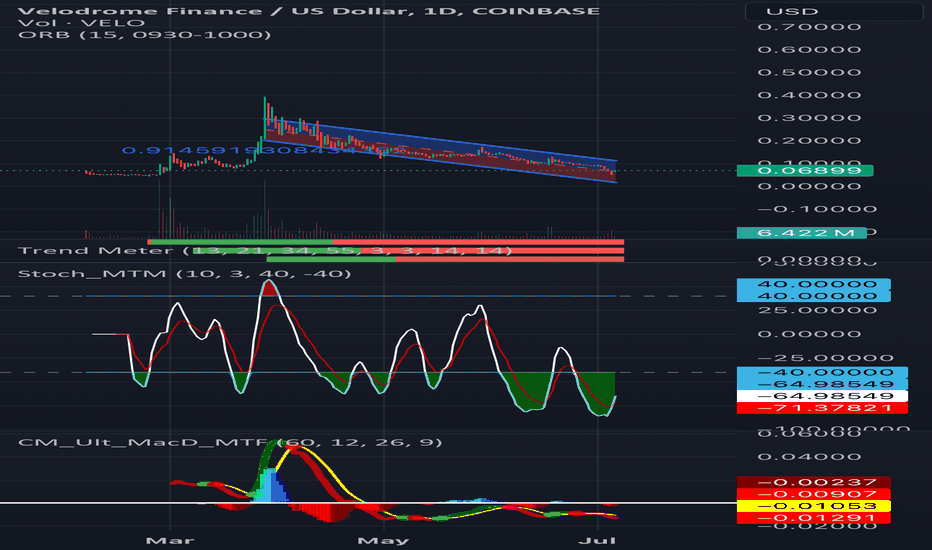Click the Mar date on the time axis
The height and width of the screenshot is (550, 932).
pyautogui.click(x=170, y=540)
